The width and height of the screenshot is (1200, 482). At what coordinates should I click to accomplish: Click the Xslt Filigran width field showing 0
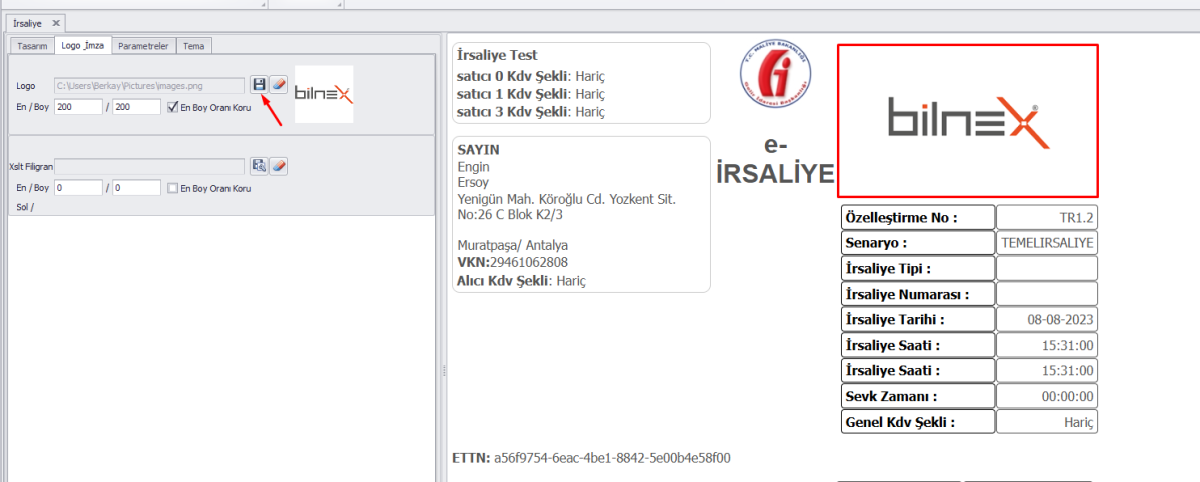(x=79, y=188)
